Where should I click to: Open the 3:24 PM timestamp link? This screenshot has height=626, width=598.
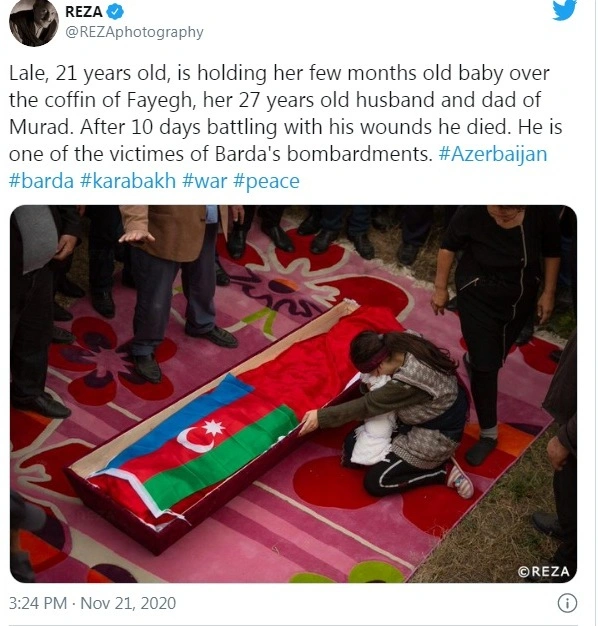[x=38, y=603]
